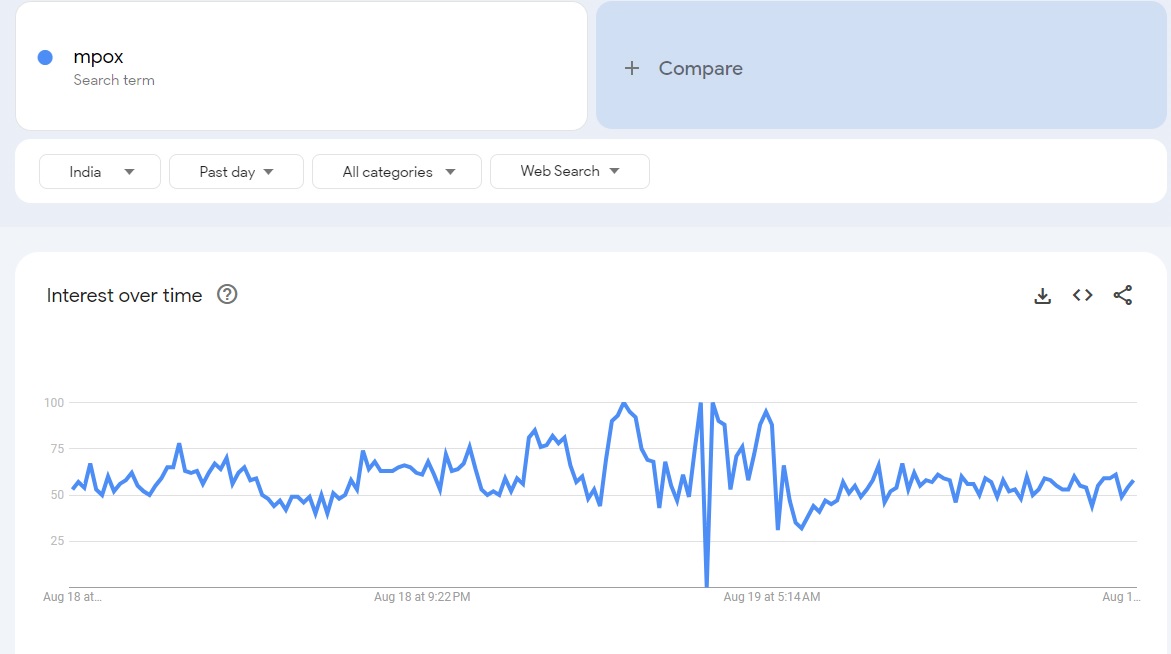
Task: Download the interest over time CSV
Action: (1042, 295)
